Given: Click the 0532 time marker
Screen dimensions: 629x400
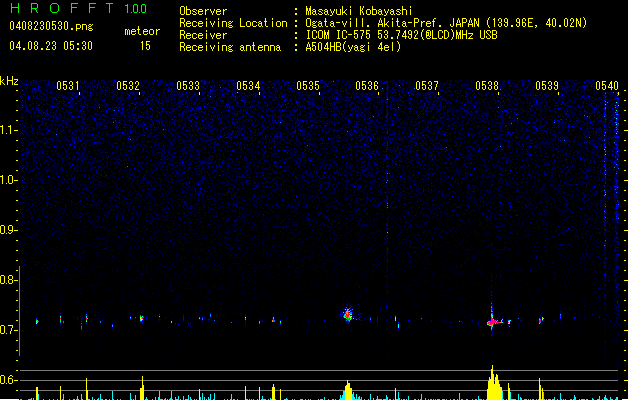Looking at the screenshot, I should coord(128,86).
